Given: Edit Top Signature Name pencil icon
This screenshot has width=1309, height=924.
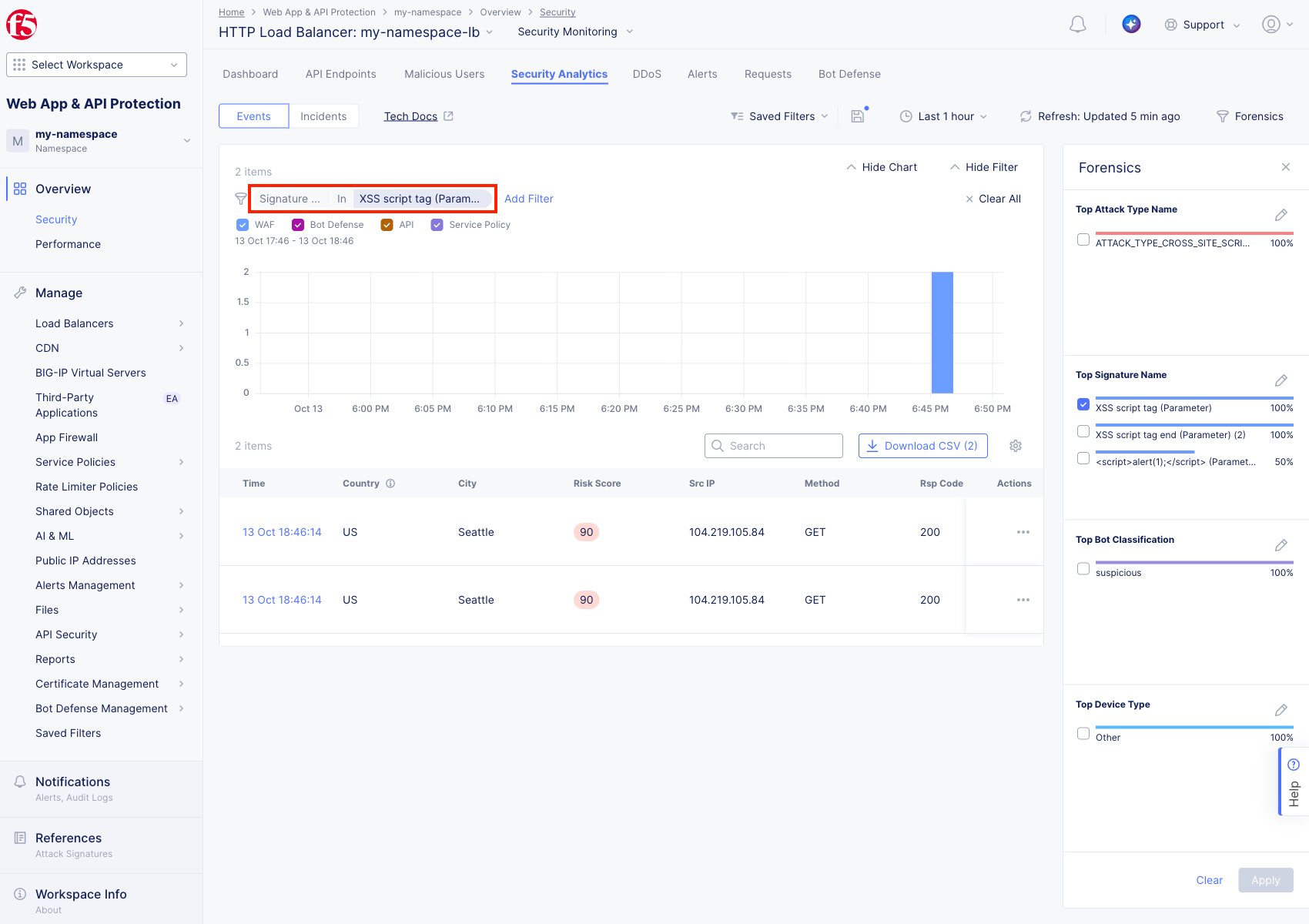Looking at the screenshot, I should pyautogui.click(x=1281, y=380).
